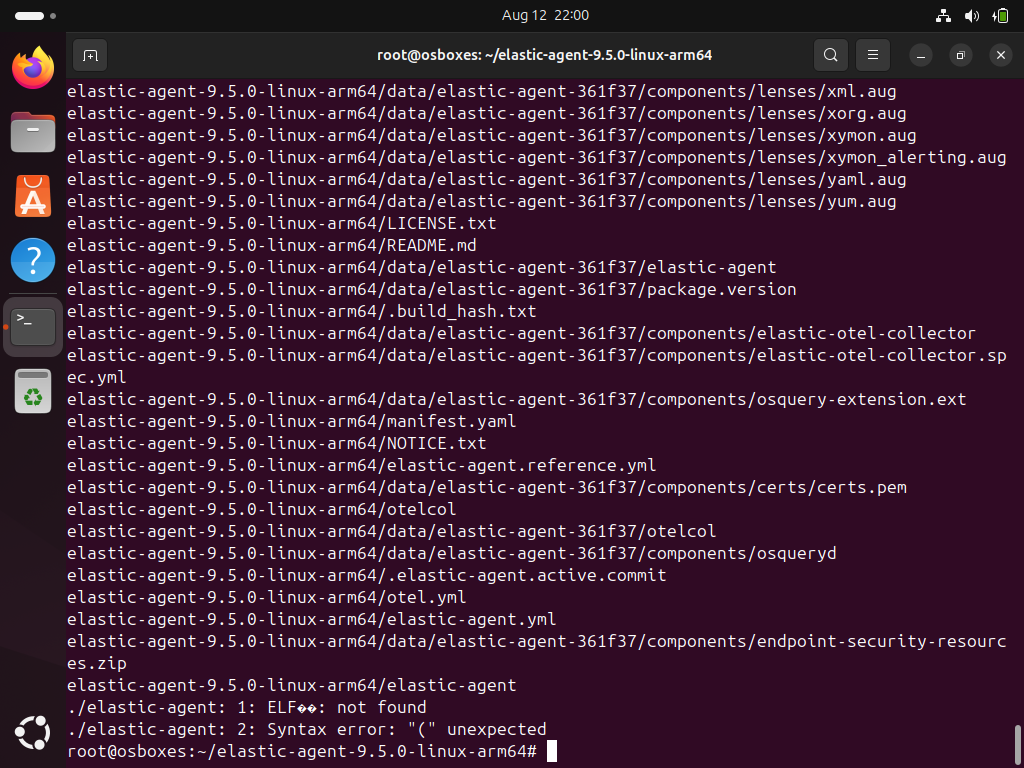This screenshot has width=1024, height=768.
Task: Click the terminal vertical scrollbar
Action: coord(1017,743)
